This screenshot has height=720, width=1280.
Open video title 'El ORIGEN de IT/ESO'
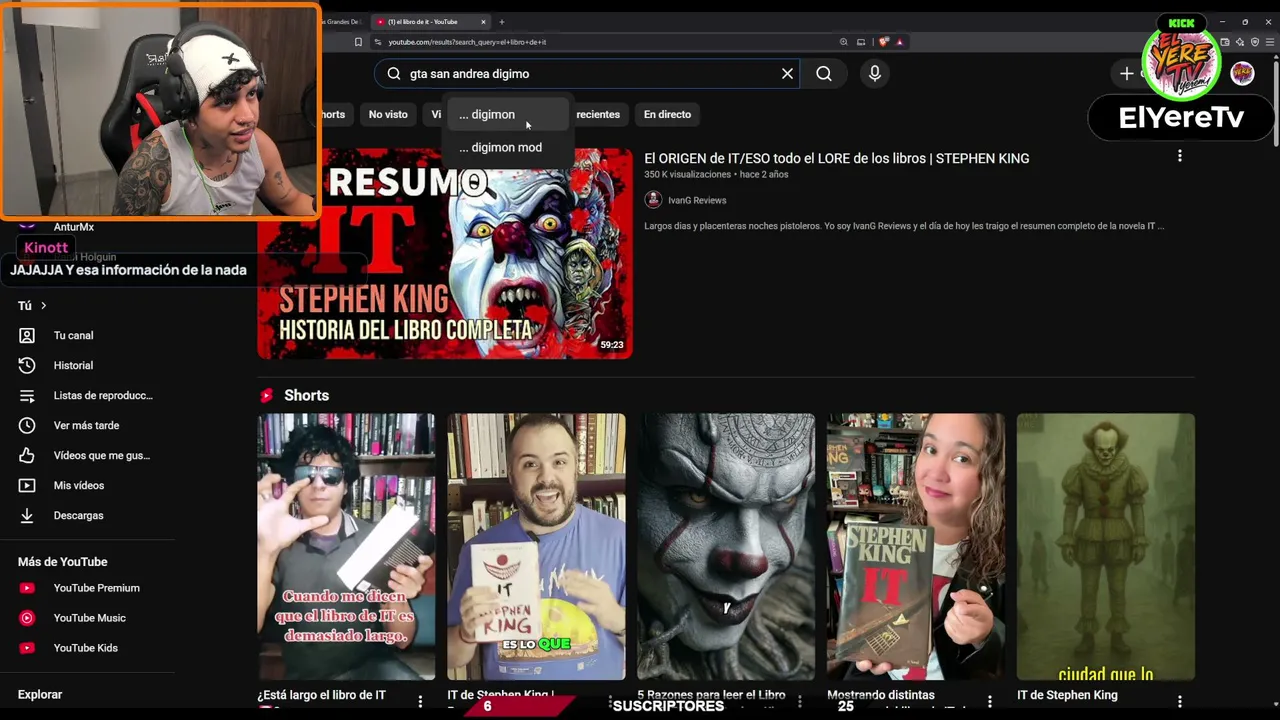click(x=836, y=158)
